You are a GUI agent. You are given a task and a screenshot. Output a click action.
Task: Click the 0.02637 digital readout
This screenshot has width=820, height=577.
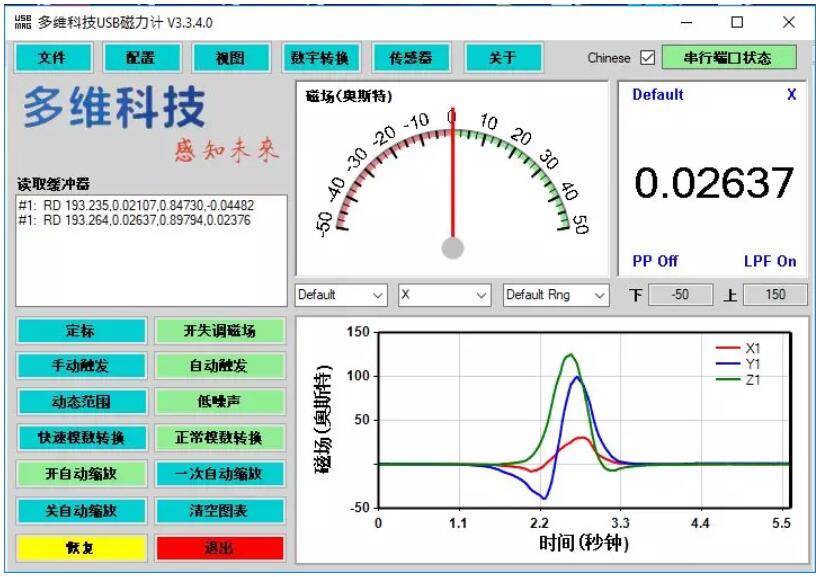coord(714,183)
